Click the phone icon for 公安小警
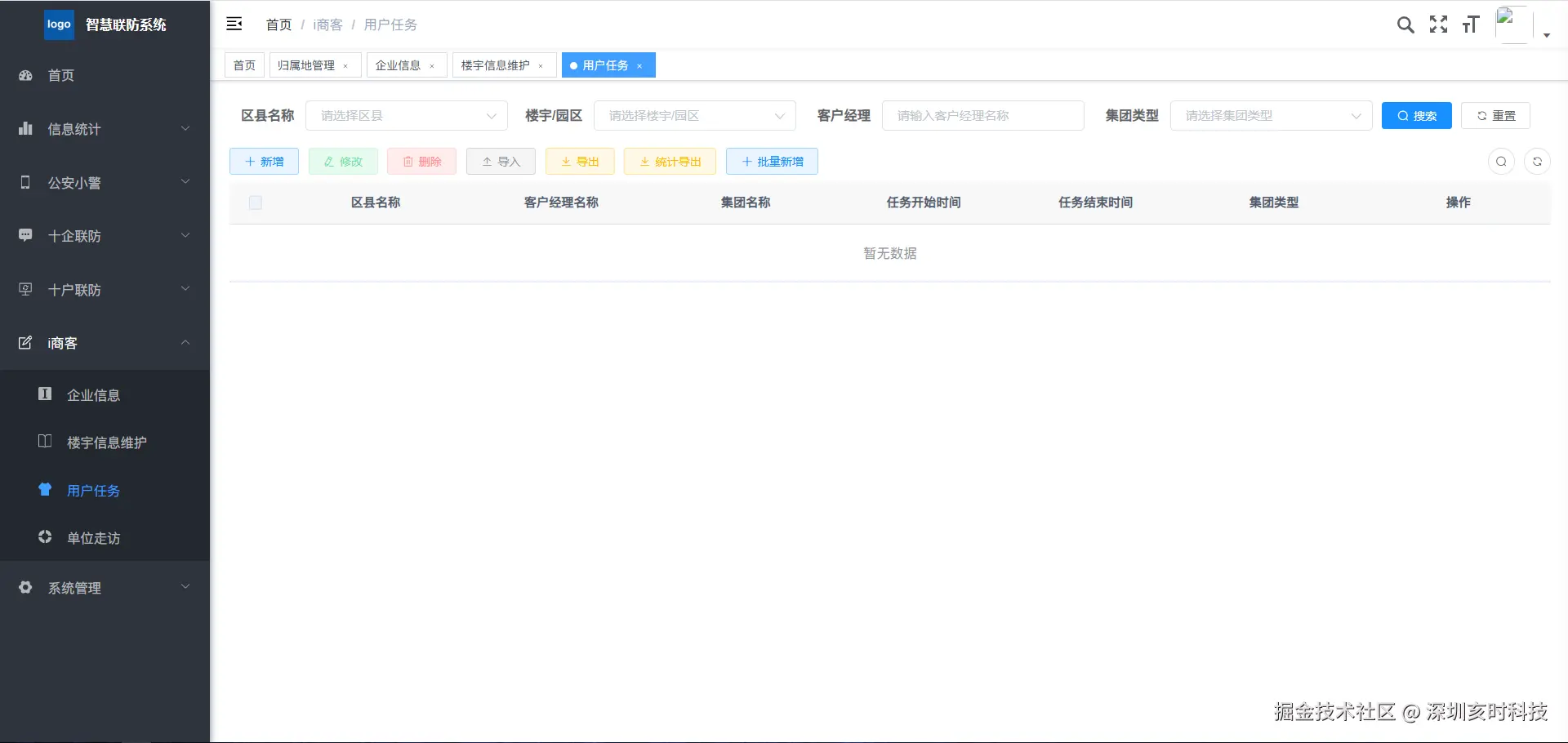 tap(25, 182)
